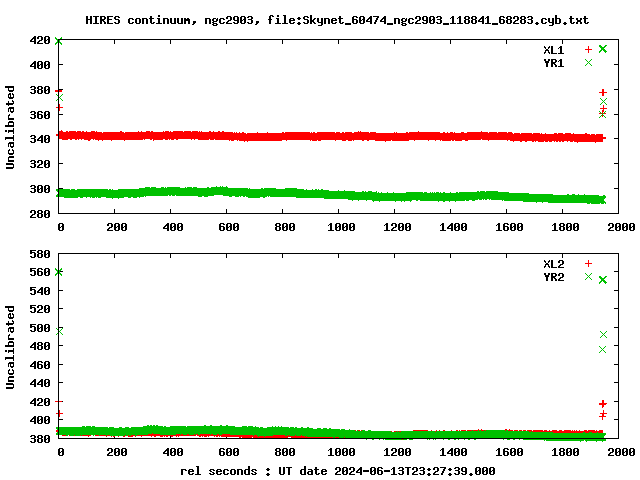Click x-axis tick 600 under the XL1/YR1 plot
Viewport: 640px width, 480px height.
point(229,227)
